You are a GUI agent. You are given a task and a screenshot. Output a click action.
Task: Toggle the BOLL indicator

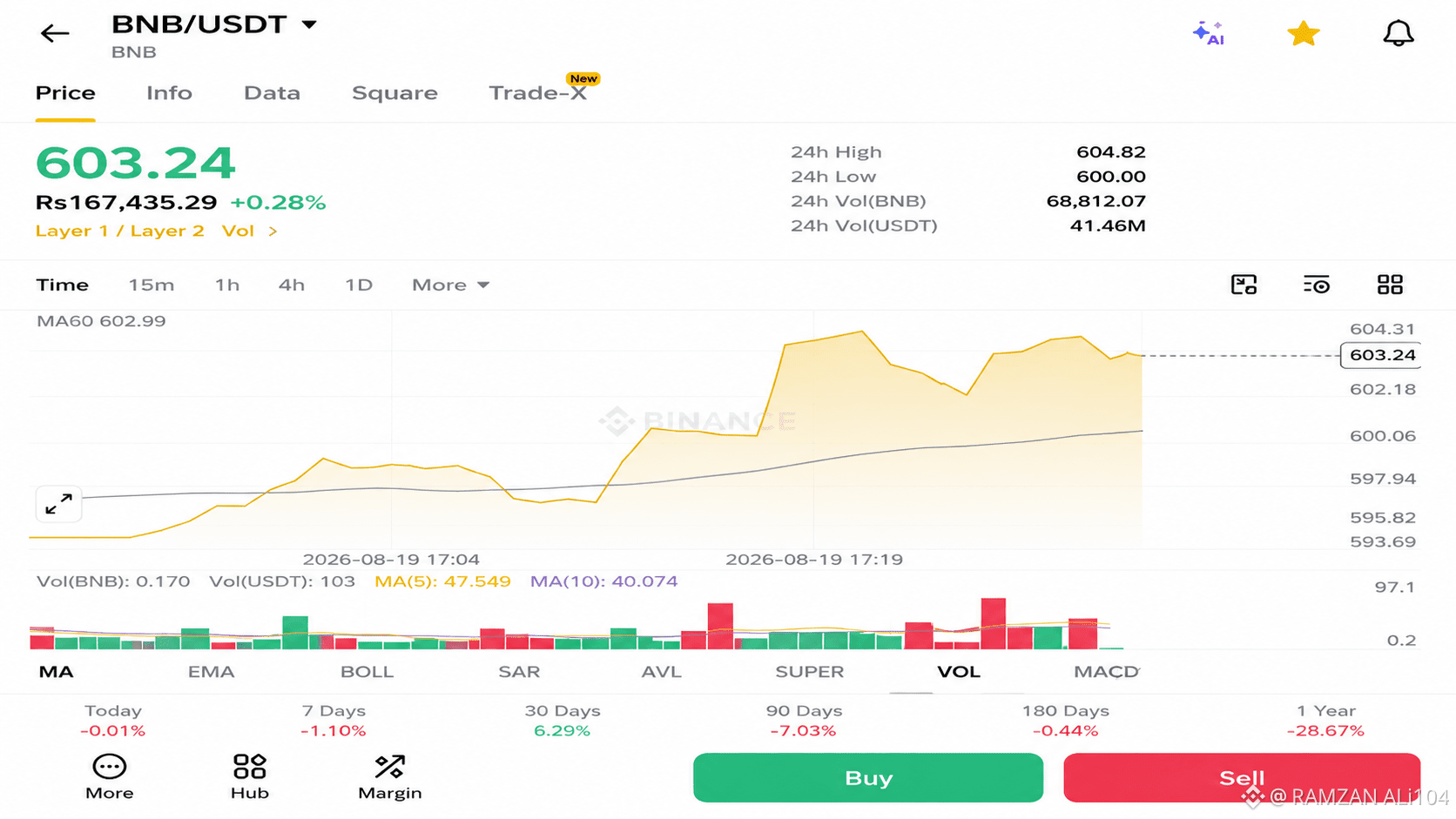367,672
